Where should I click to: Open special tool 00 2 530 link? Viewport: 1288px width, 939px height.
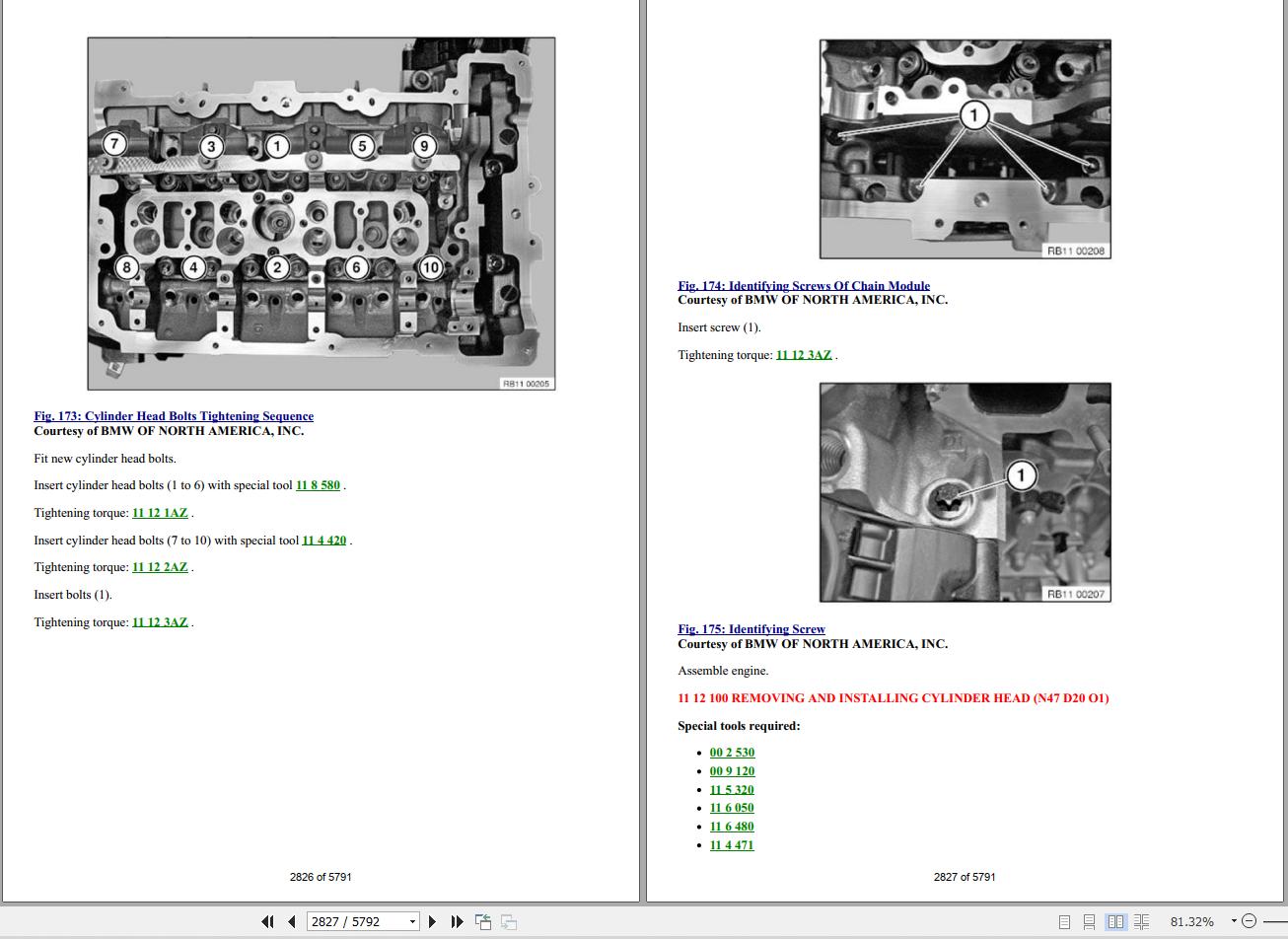coord(732,753)
